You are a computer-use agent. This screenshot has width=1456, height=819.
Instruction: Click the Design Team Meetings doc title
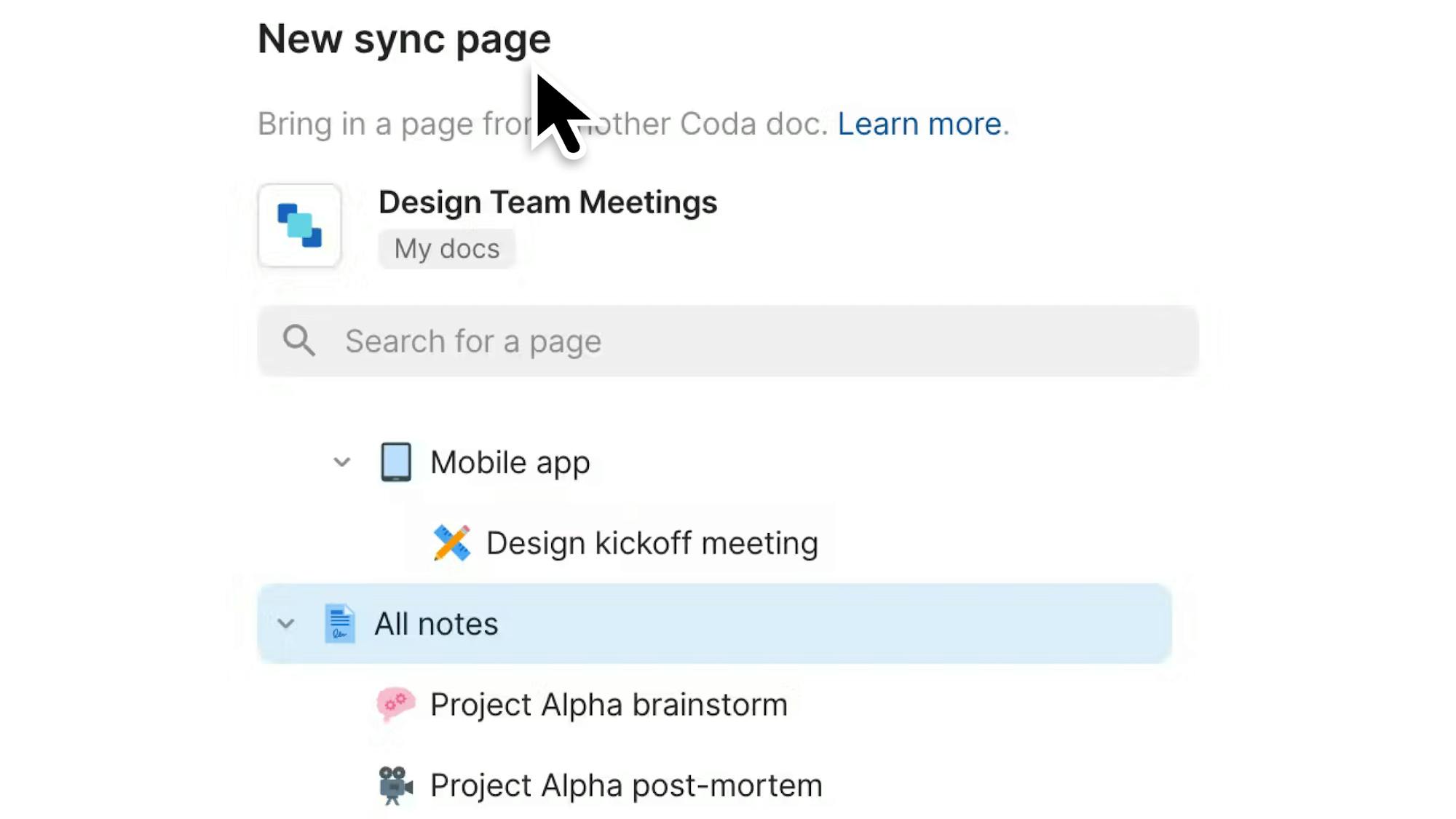[x=547, y=202]
